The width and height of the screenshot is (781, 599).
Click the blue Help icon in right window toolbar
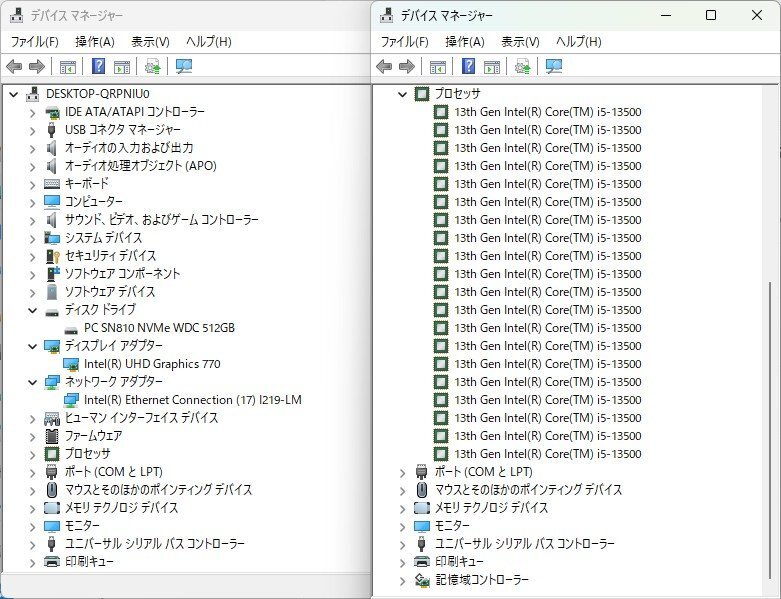tap(469, 66)
